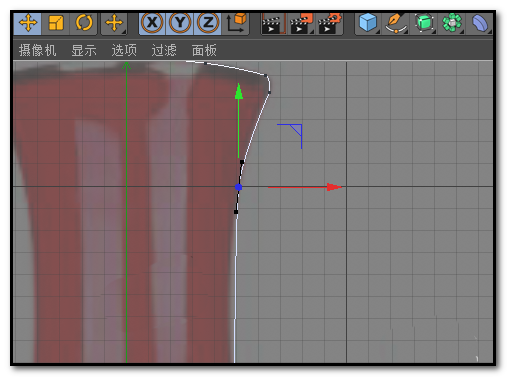
Task: Toggle the Y axis lock
Action: click(180, 23)
